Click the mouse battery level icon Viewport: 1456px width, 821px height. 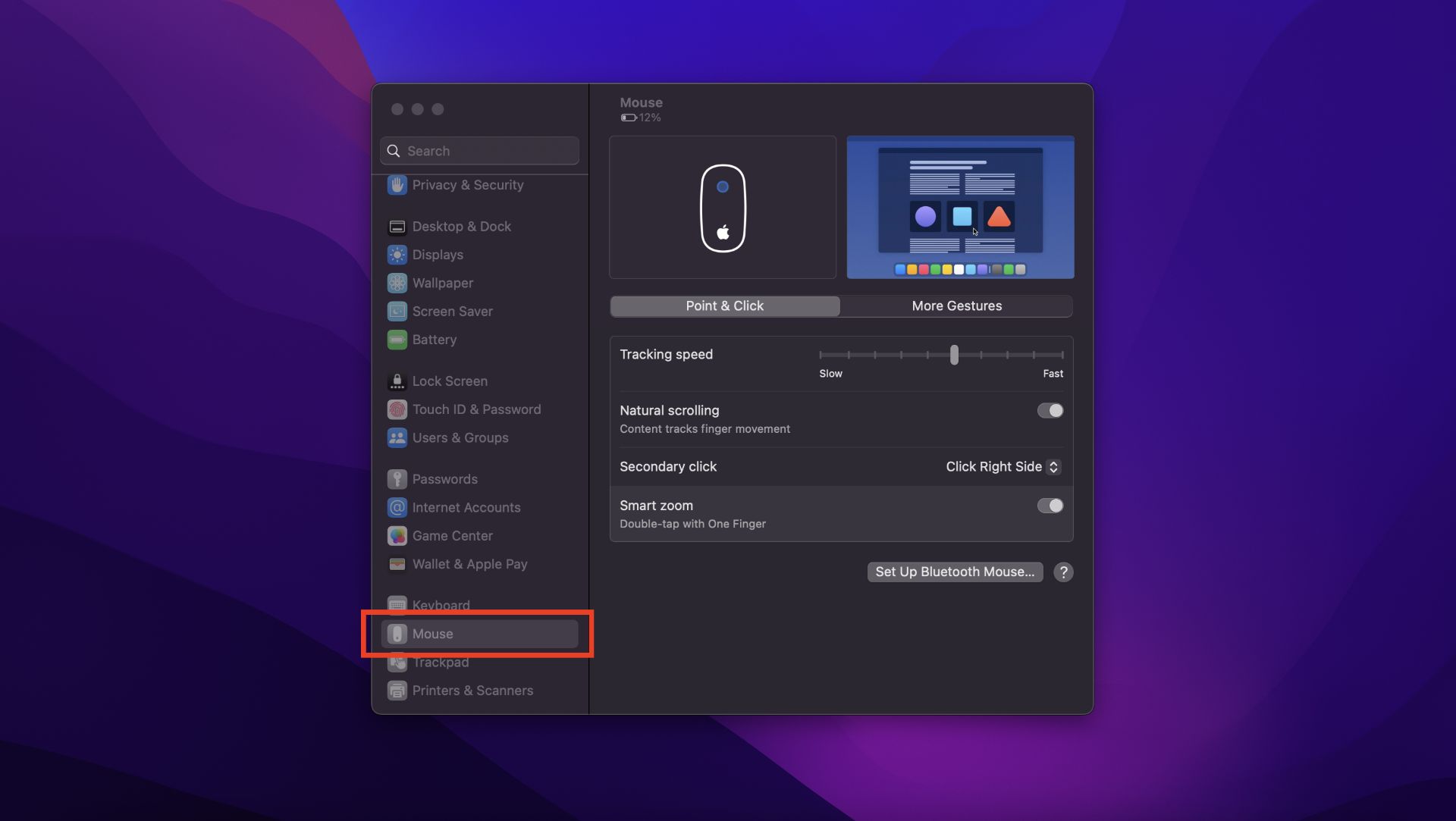coord(628,118)
